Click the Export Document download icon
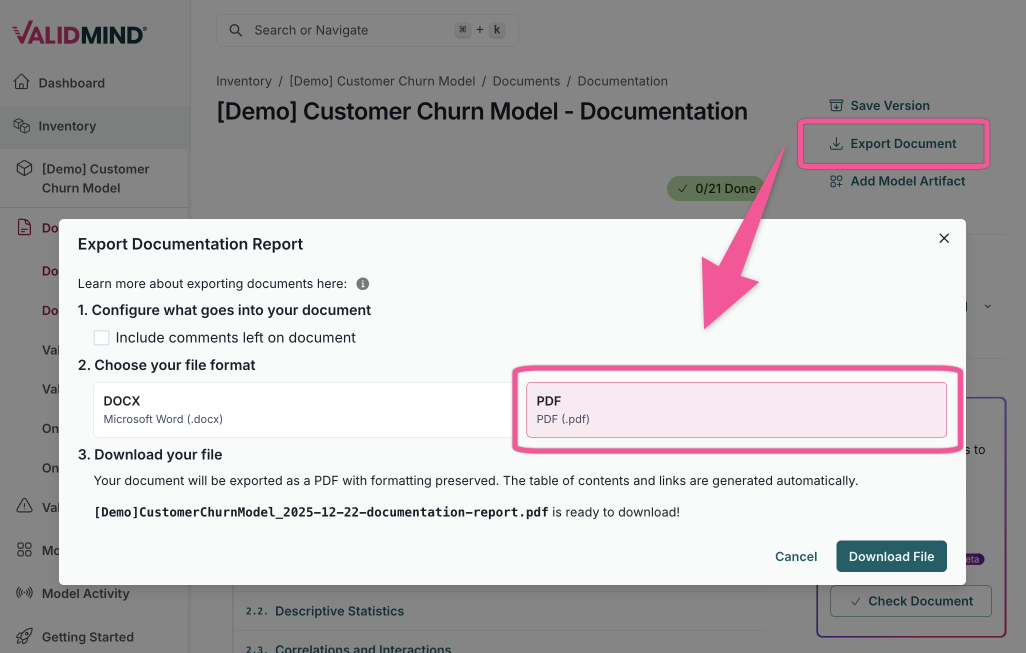Viewport: 1026px width, 653px height. tap(837, 143)
